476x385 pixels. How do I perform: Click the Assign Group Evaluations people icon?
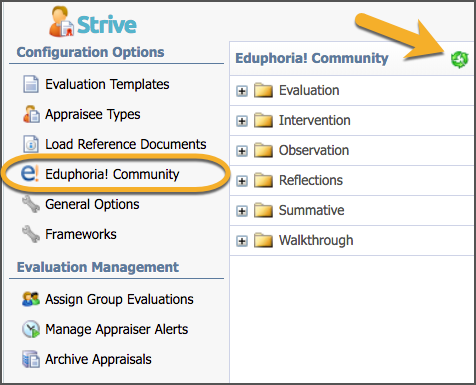coord(31,299)
